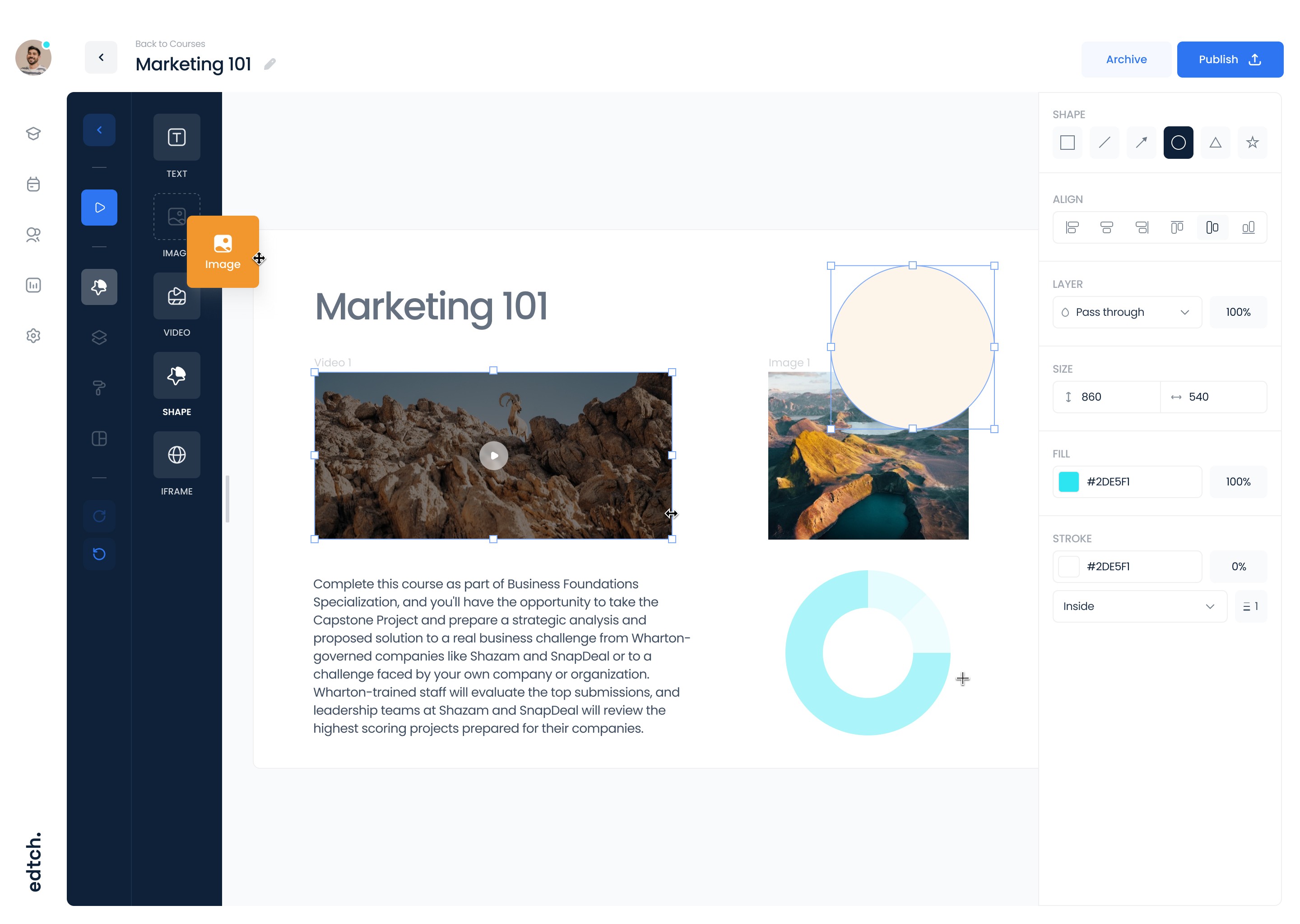Collapse the element panel using the left chevron
Viewport: 1300px width, 924px height.
click(99, 130)
